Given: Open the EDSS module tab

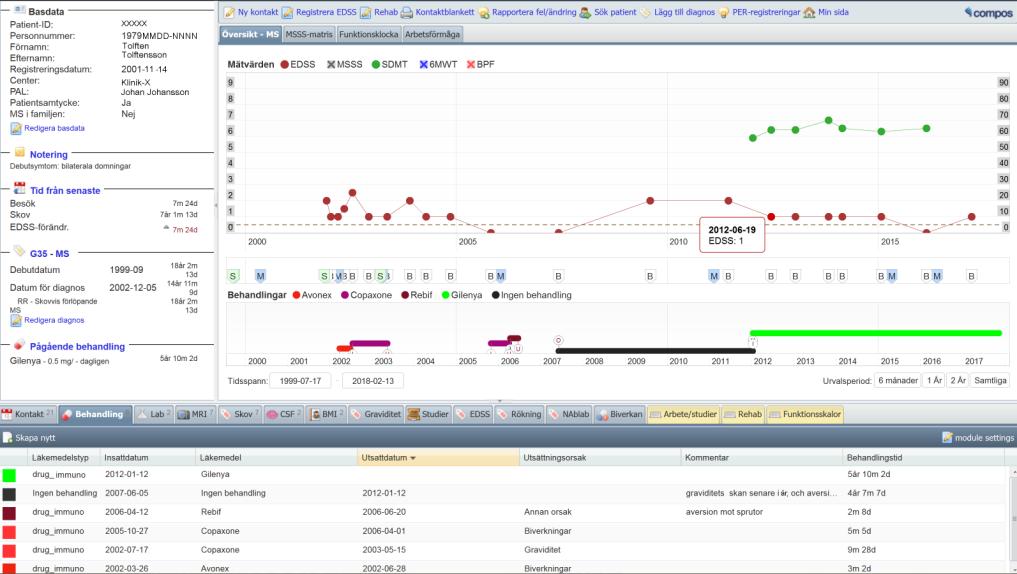Looking at the screenshot, I should click(473, 414).
